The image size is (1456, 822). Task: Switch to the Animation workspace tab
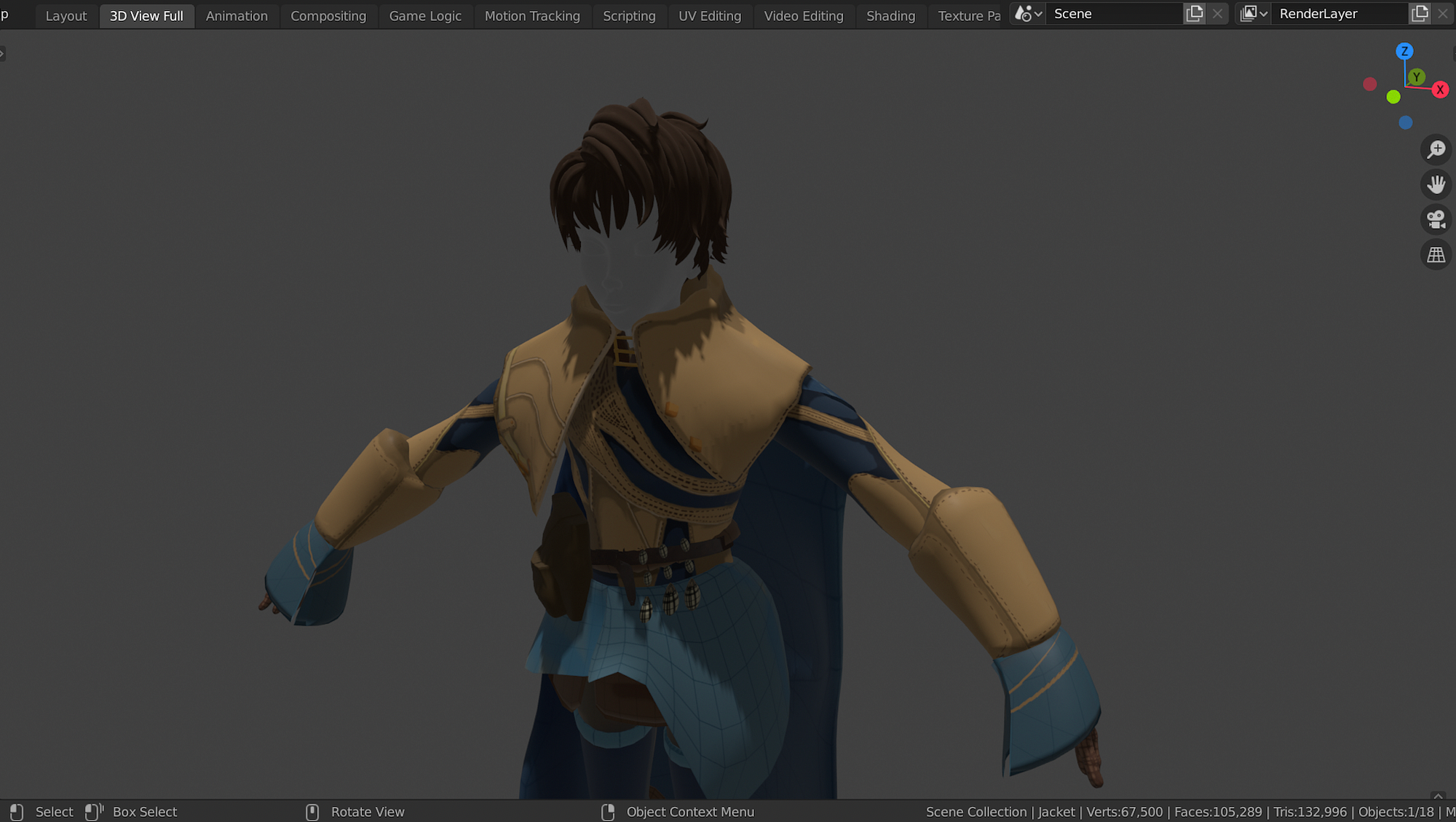coord(237,16)
